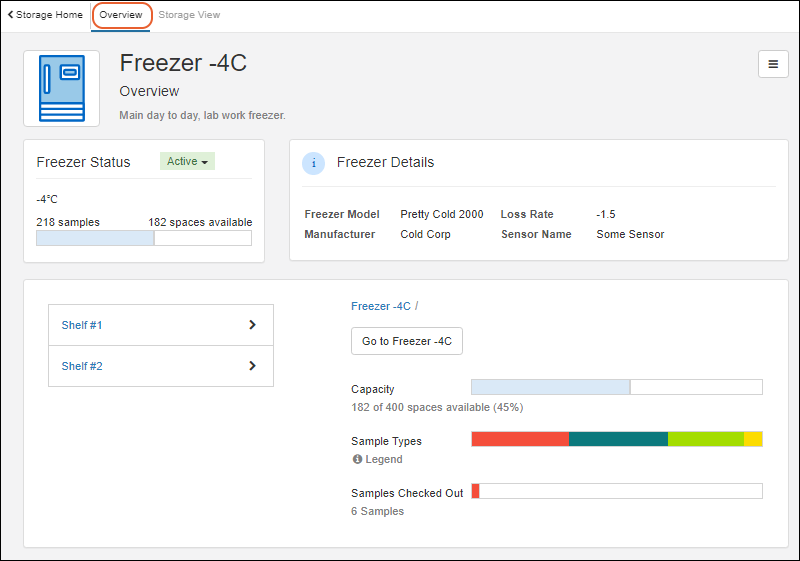
Task: Click the teal segment of Sample Types bar
Action: click(618, 439)
